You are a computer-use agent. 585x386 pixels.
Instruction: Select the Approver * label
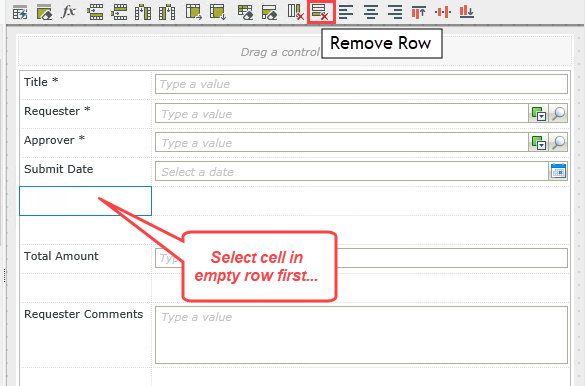pyautogui.click(x=54, y=140)
